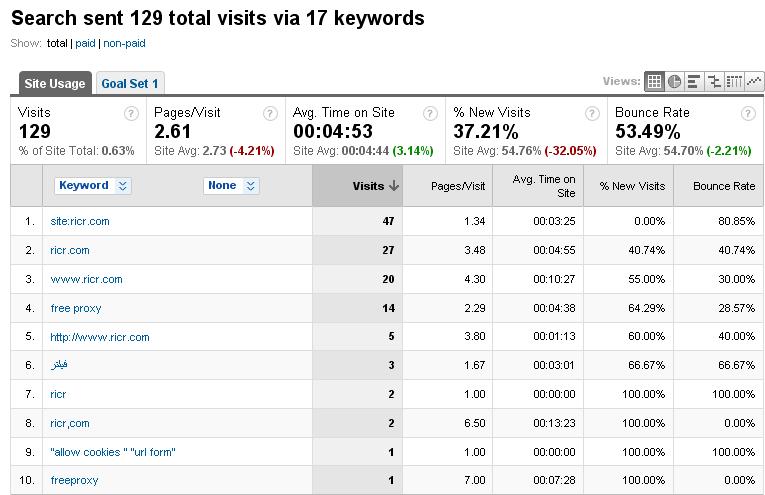The width and height of the screenshot is (765, 495).
Task: Open the Arabic keyword in row 6
Action: pyautogui.click(x=59, y=365)
